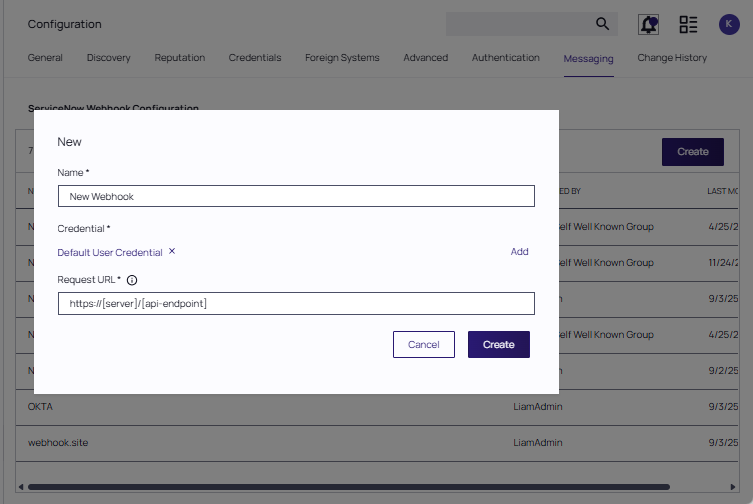Click the search magnifier icon
The height and width of the screenshot is (504, 753).
point(602,24)
